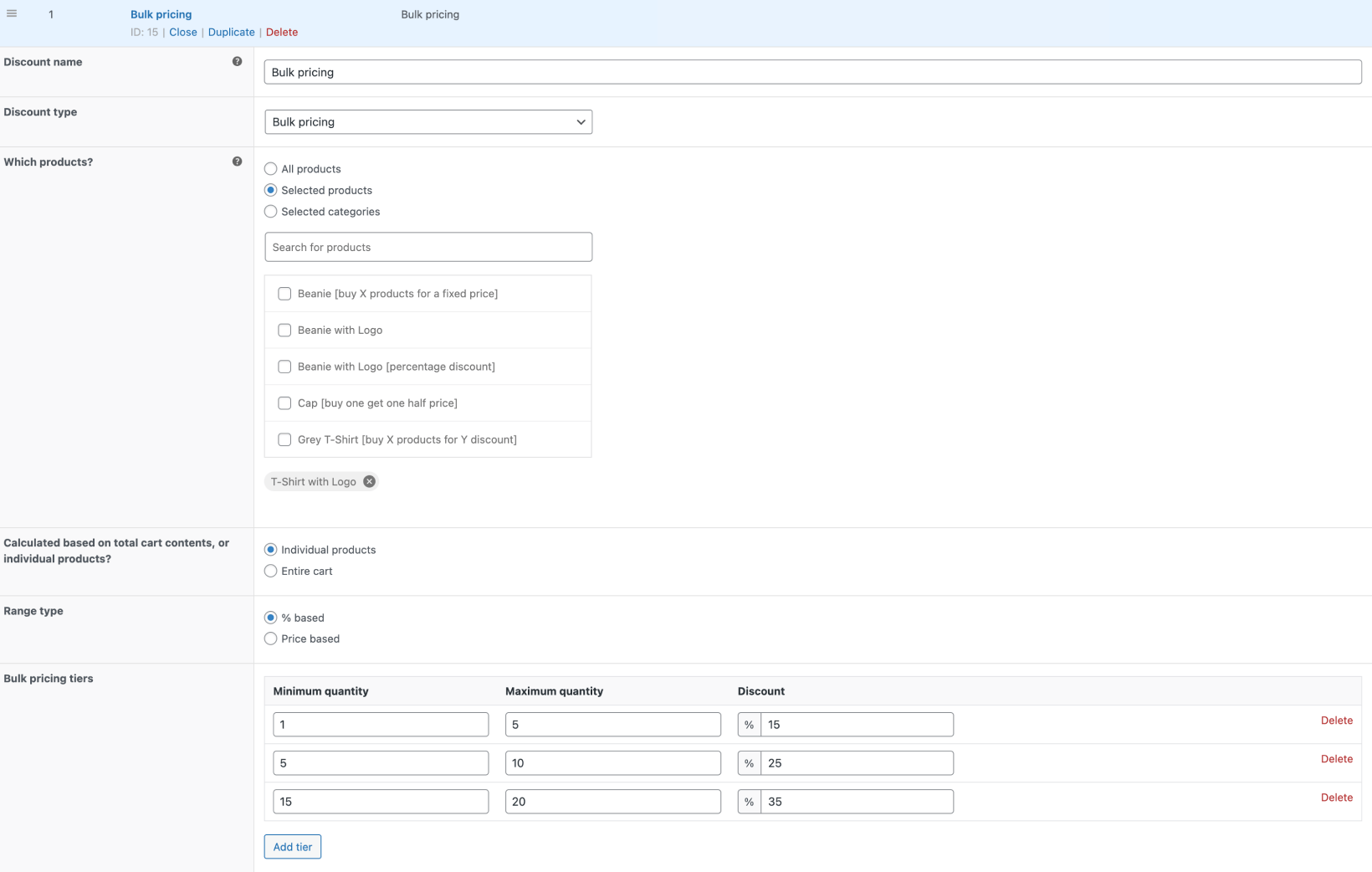Check the Grey T-Shirt product checkbox
1372x872 pixels.
coord(284,439)
